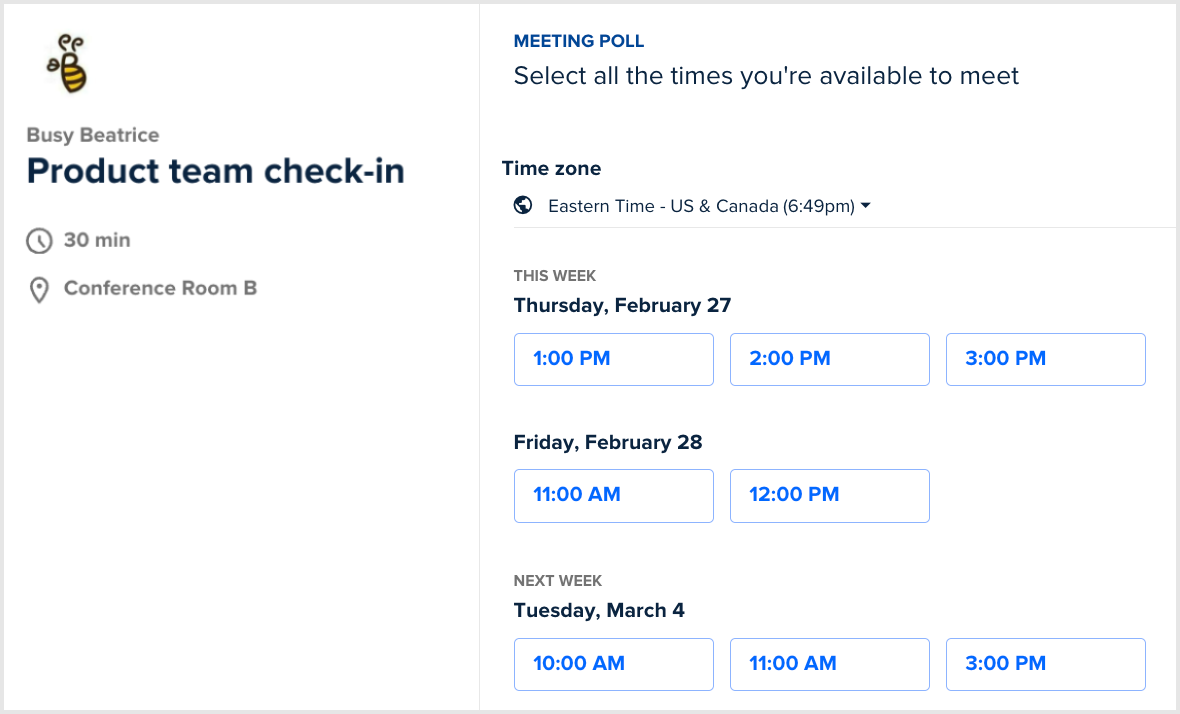Toggle Thursday February 27 3:00 PM slot
This screenshot has width=1180, height=714.
pyautogui.click(x=1045, y=360)
